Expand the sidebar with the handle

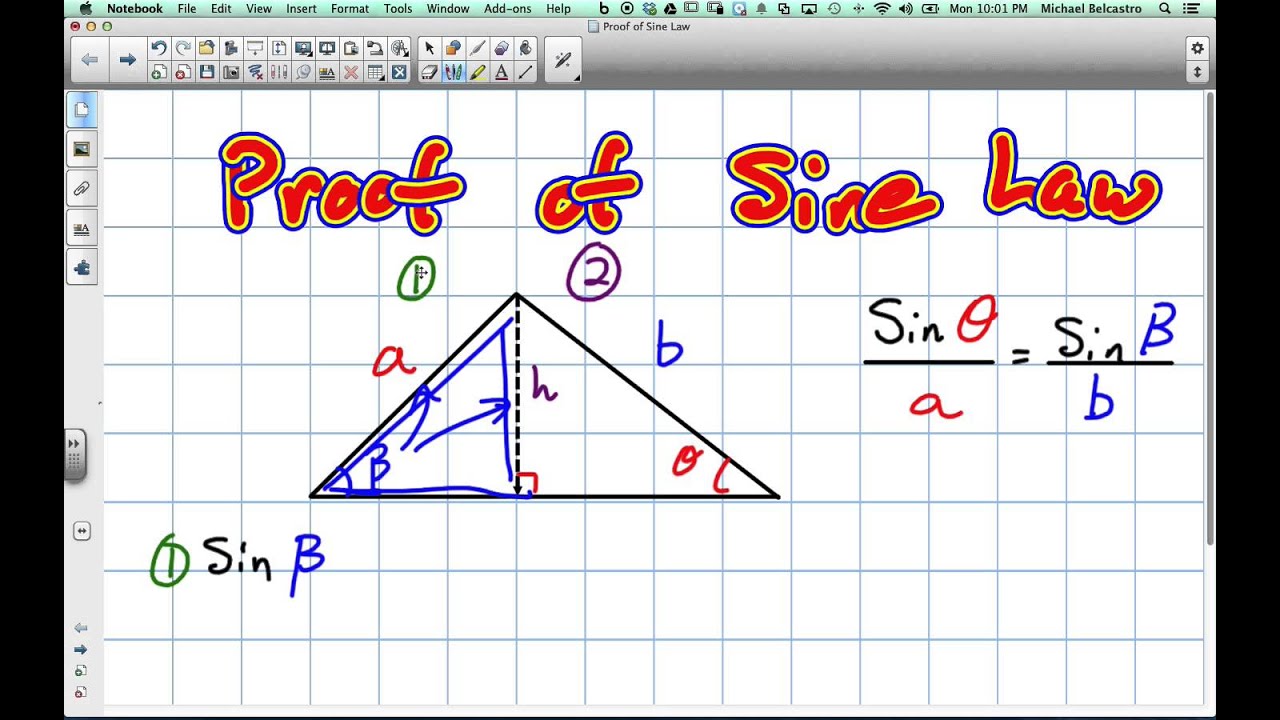(74, 455)
